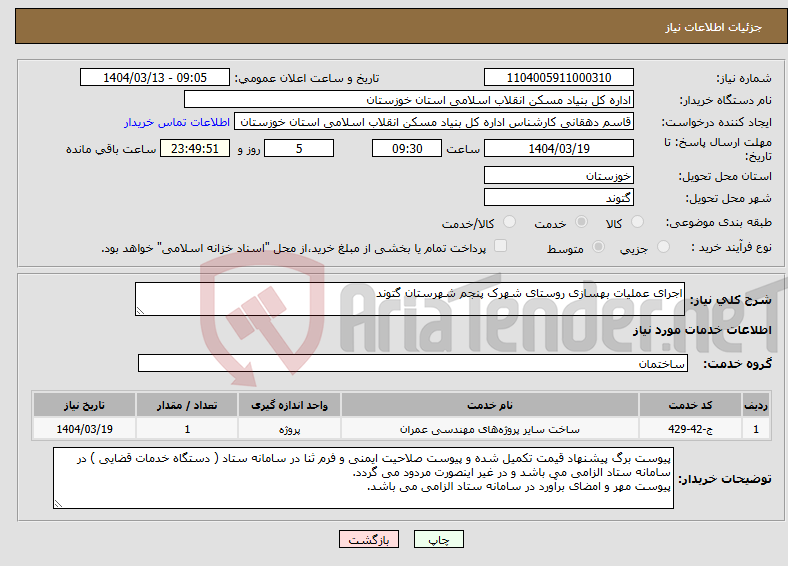This screenshot has height=566, width=788.
Task: Click table cell date 1404/03/19
Action: coord(84,429)
